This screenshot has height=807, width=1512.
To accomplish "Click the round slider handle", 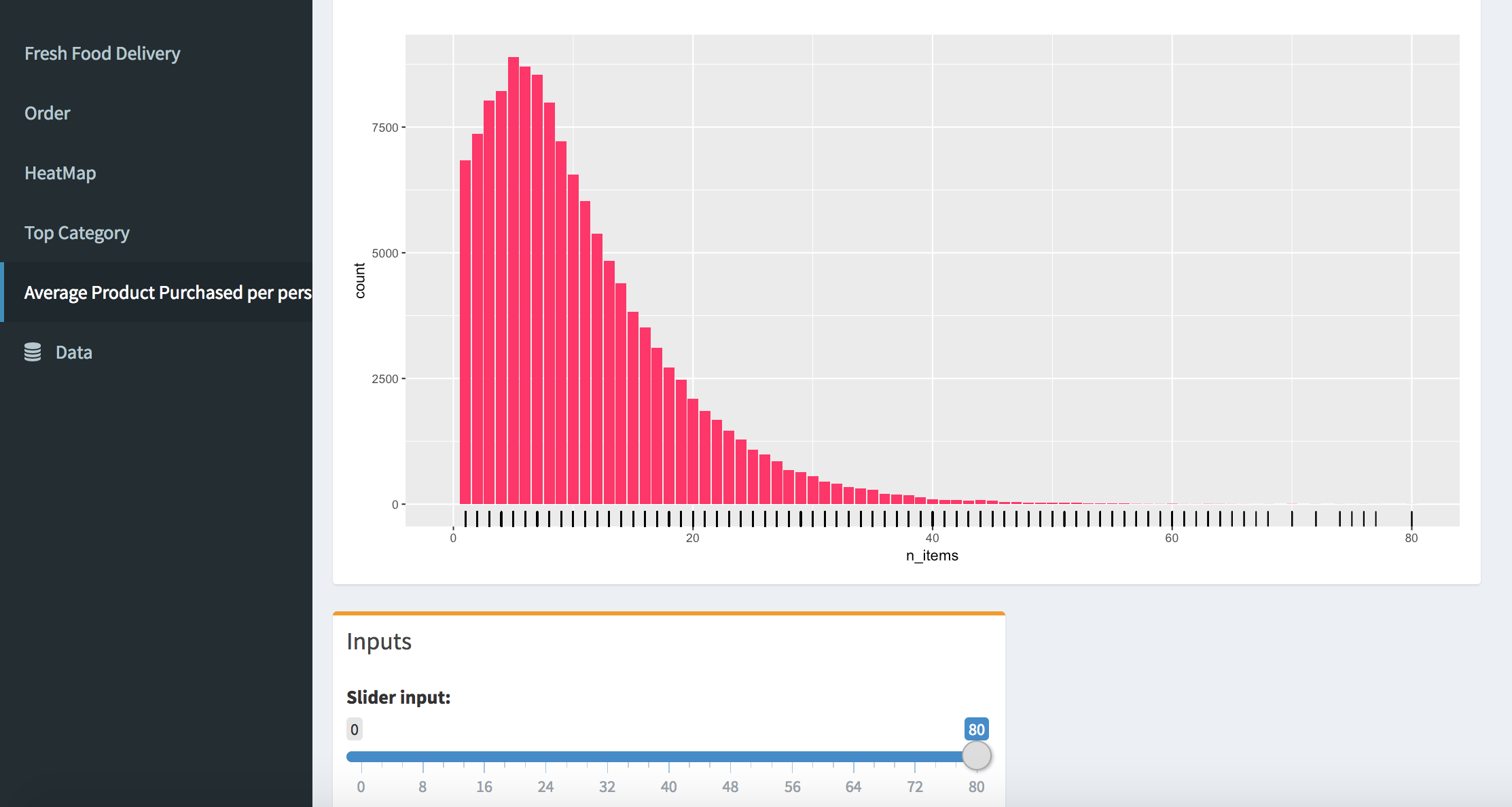I will point(977,755).
